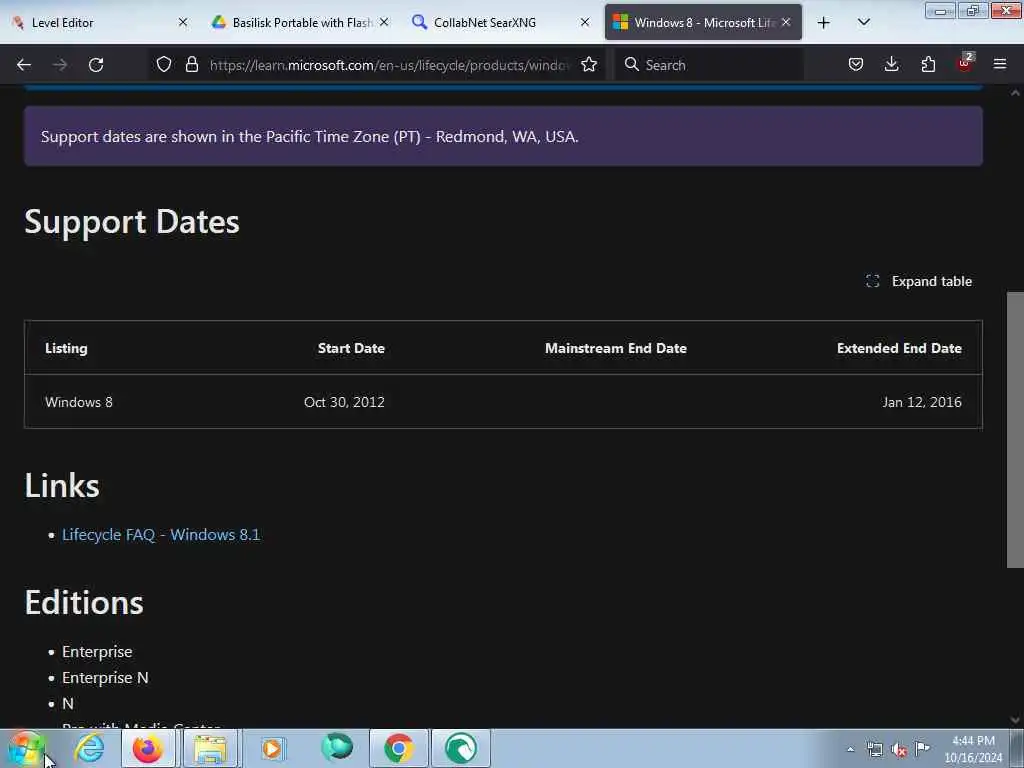The image size is (1024, 768).
Task: Select the Oct 30, 2012 date cell
Action: (344, 402)
